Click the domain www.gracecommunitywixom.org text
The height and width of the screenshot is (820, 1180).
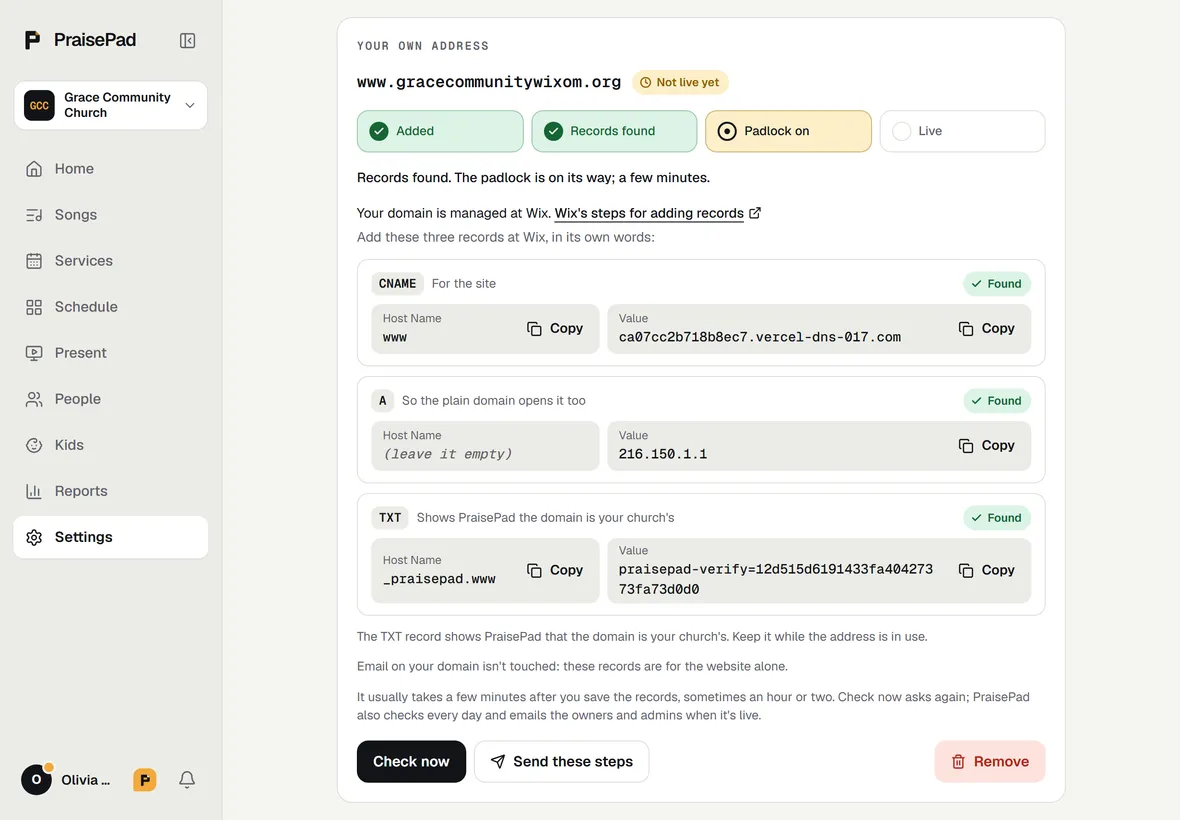489,82
